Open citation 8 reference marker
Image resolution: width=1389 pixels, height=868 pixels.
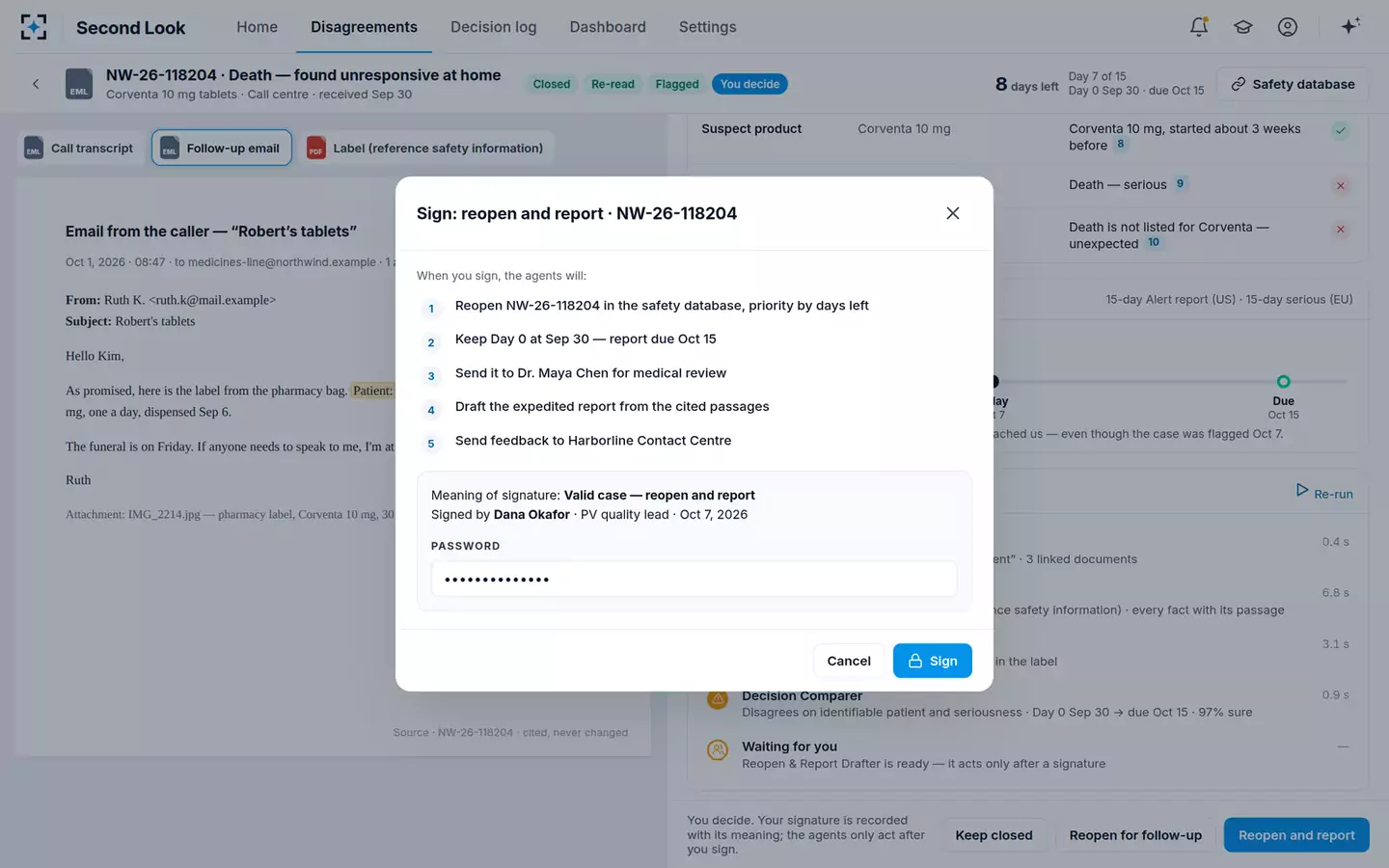[x=1120, y=145]
